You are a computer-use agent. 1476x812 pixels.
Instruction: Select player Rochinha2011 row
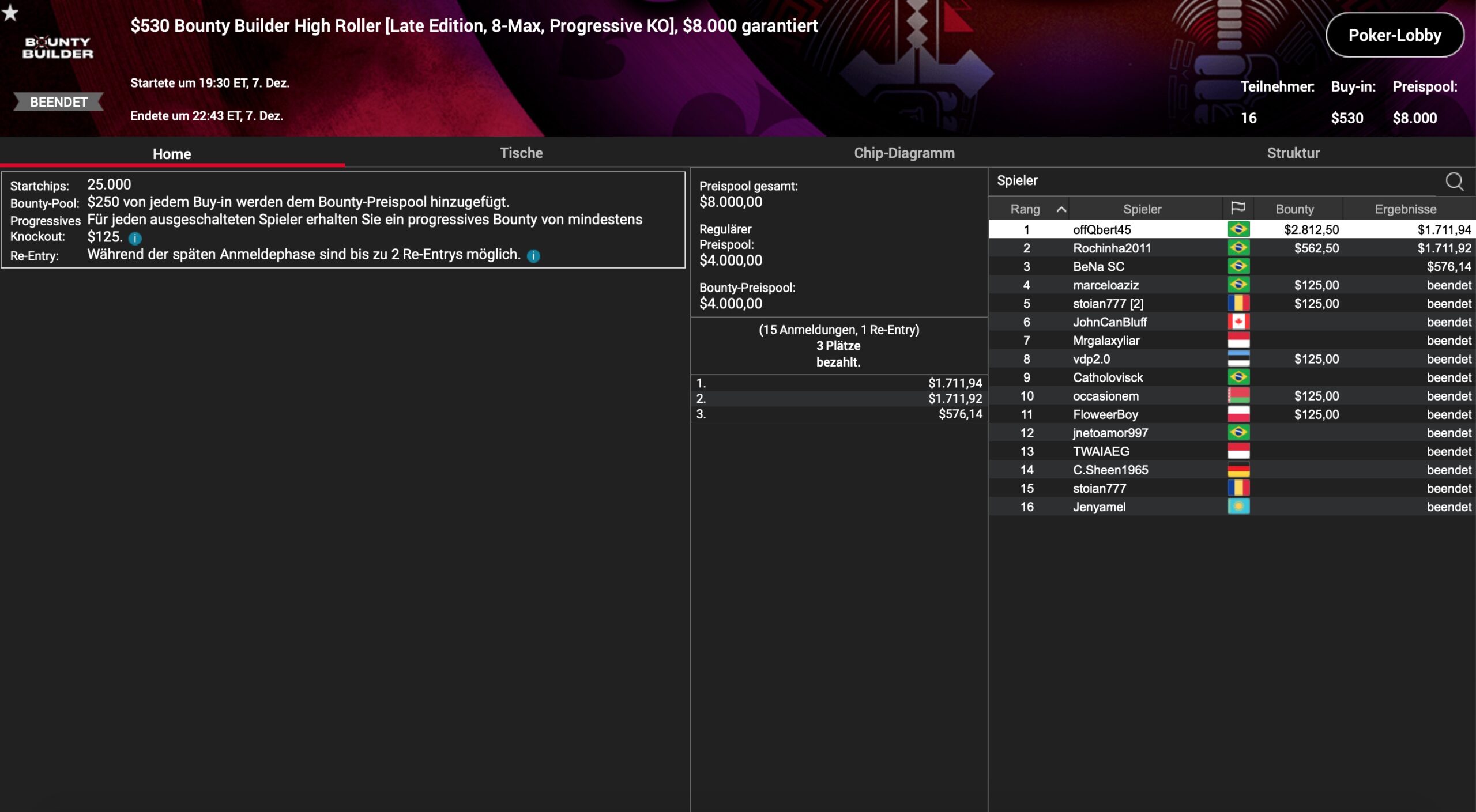(1111, 248)
